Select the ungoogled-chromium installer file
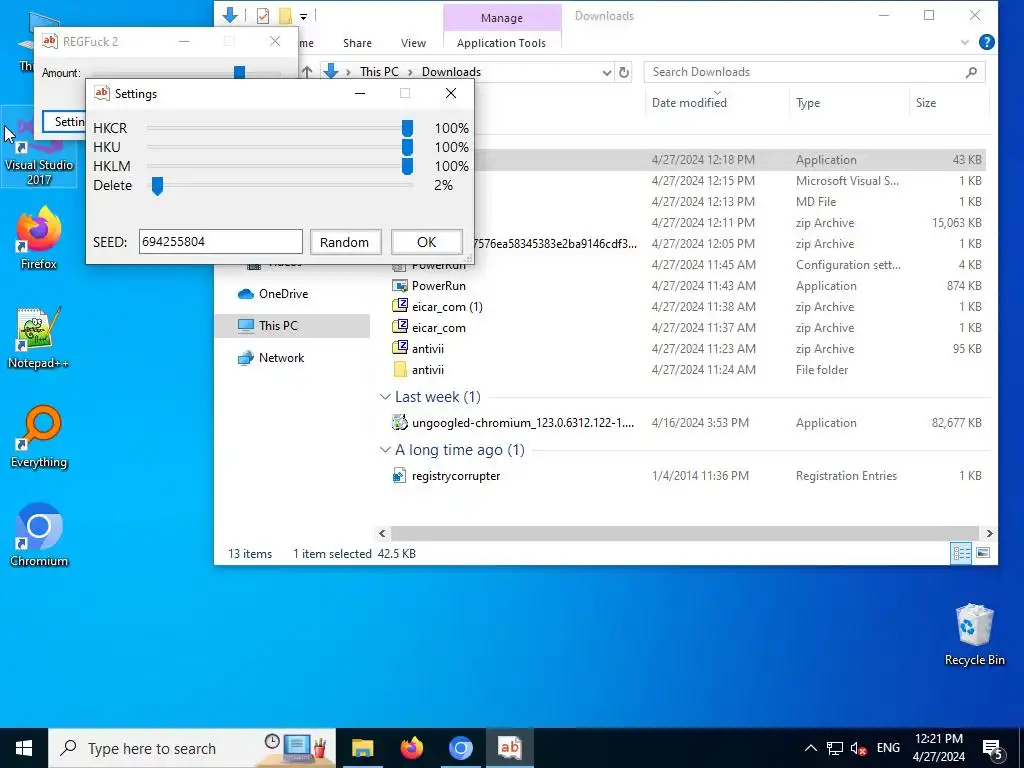This screenshot has width=1024, height=768. click(x=522, y=423)
